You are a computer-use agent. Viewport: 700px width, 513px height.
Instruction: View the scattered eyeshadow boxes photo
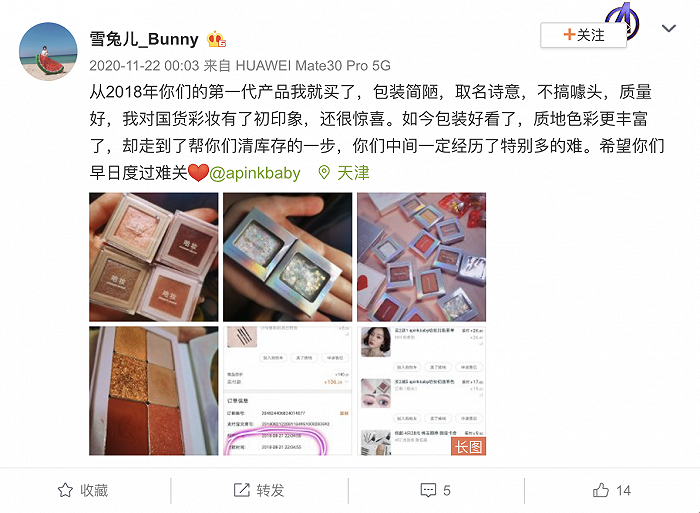pos(421,257)
